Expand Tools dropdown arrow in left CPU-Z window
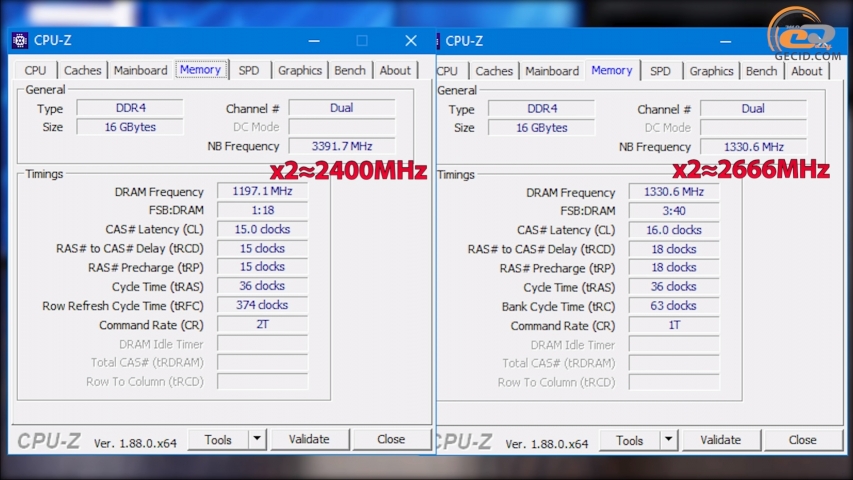Viewport: 853px width, 480px height. click(257, 440)
